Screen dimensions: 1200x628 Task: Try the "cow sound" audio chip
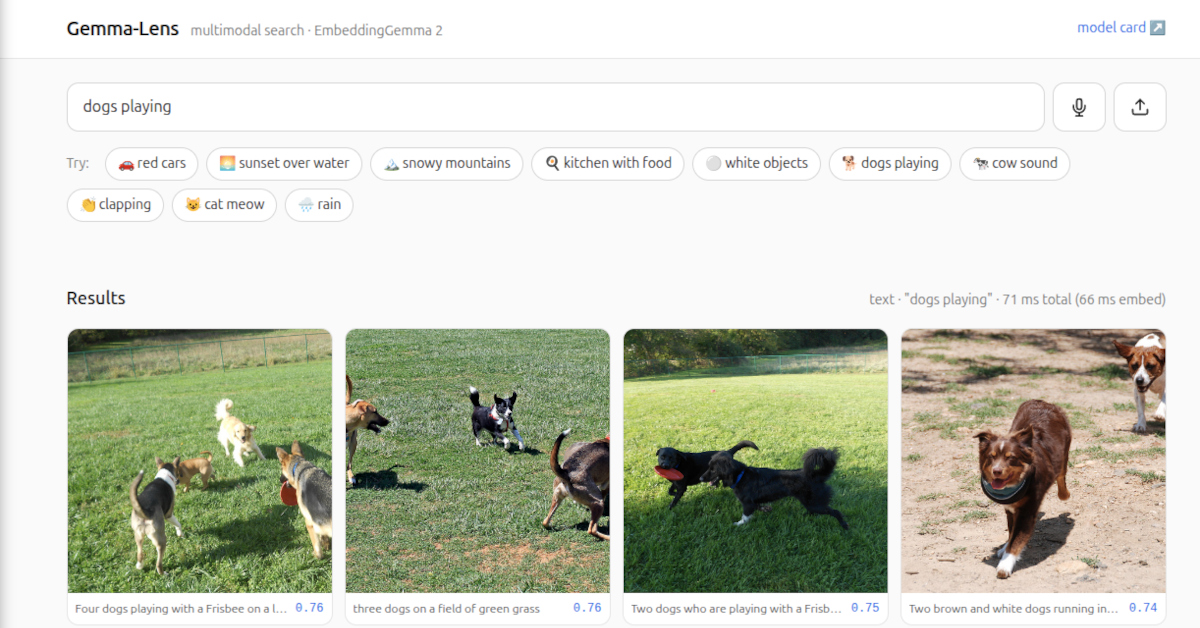[1014, 163]
